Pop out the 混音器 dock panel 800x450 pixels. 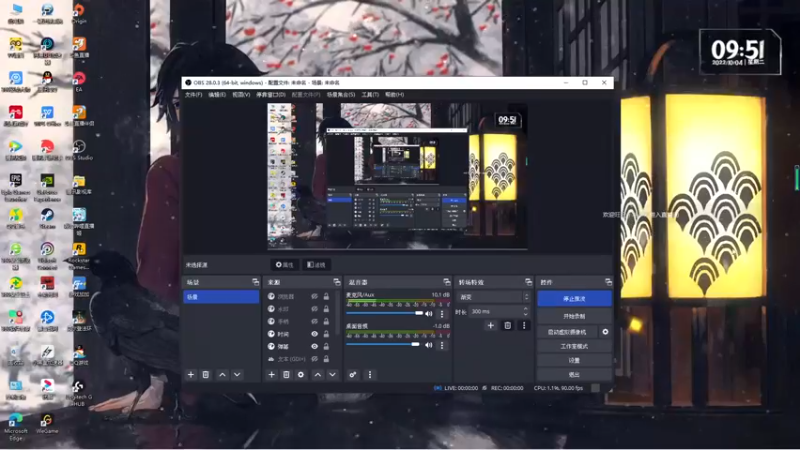(447, 282)
